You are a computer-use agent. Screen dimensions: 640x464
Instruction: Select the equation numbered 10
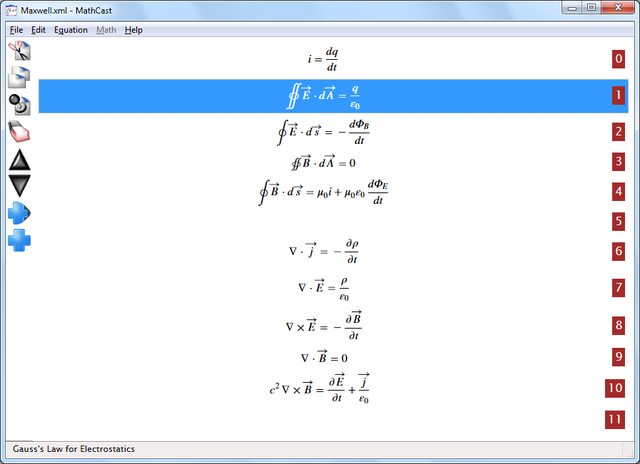333,388
